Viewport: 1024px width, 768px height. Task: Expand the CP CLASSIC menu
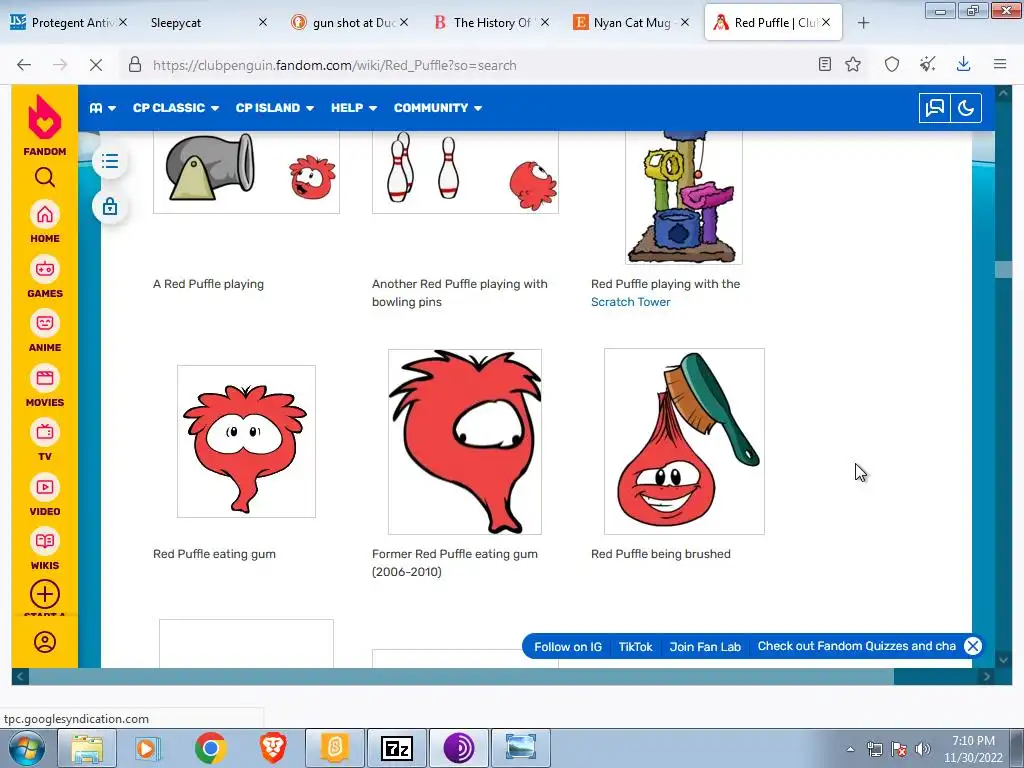click(176, 108)
